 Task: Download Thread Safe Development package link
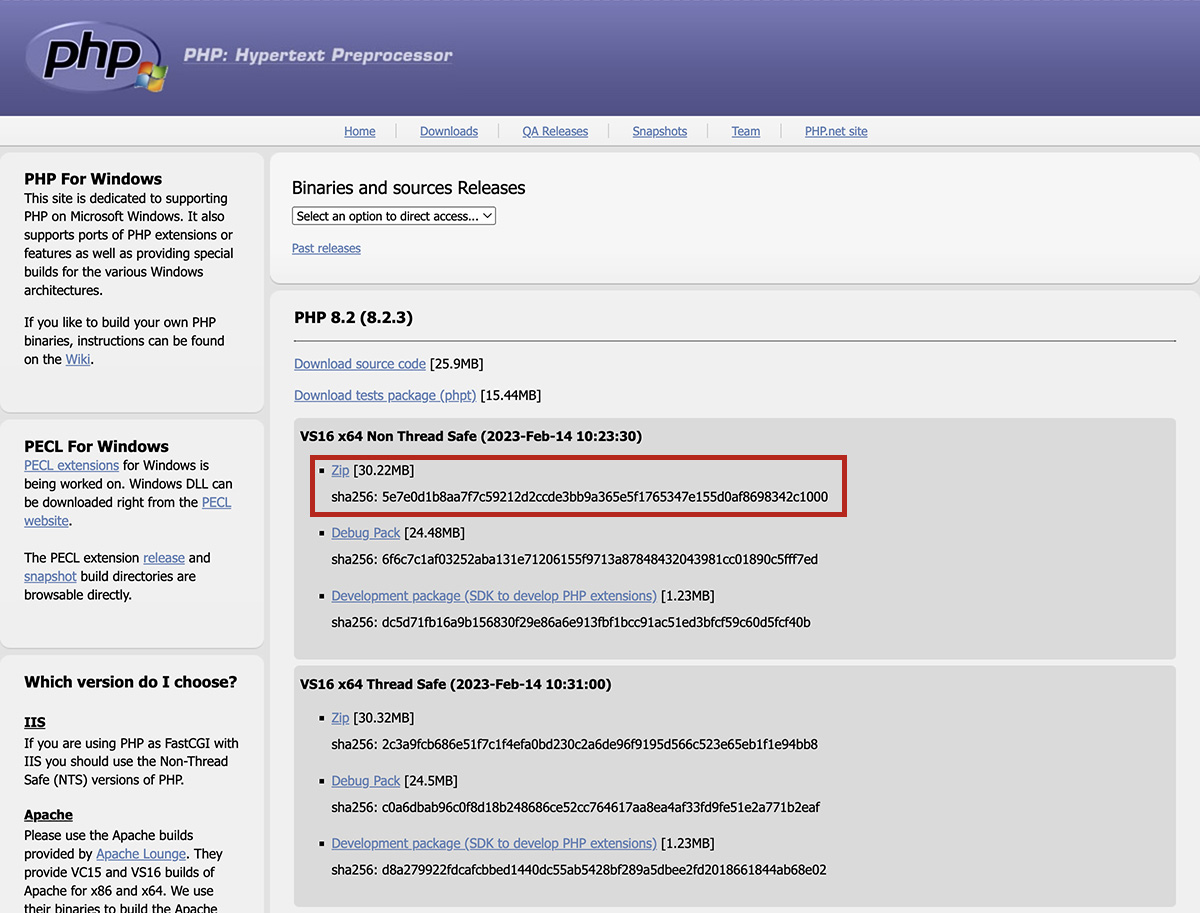tap(494, 844)
